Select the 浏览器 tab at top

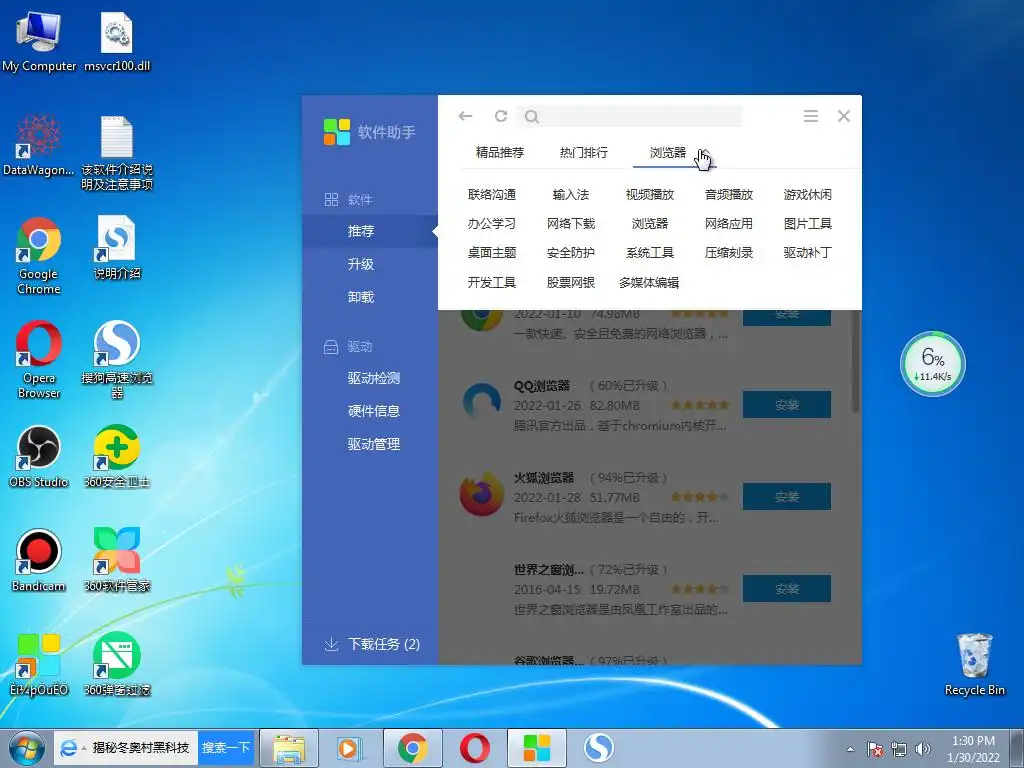[x=667, y=153]
